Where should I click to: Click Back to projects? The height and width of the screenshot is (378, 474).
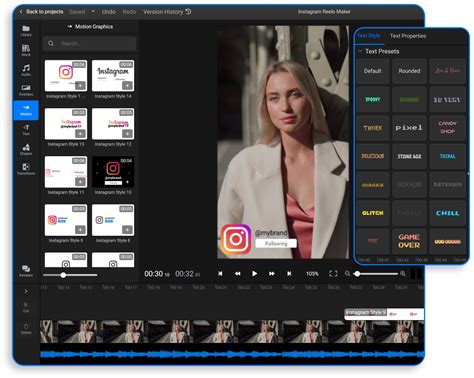pos(41,12)
